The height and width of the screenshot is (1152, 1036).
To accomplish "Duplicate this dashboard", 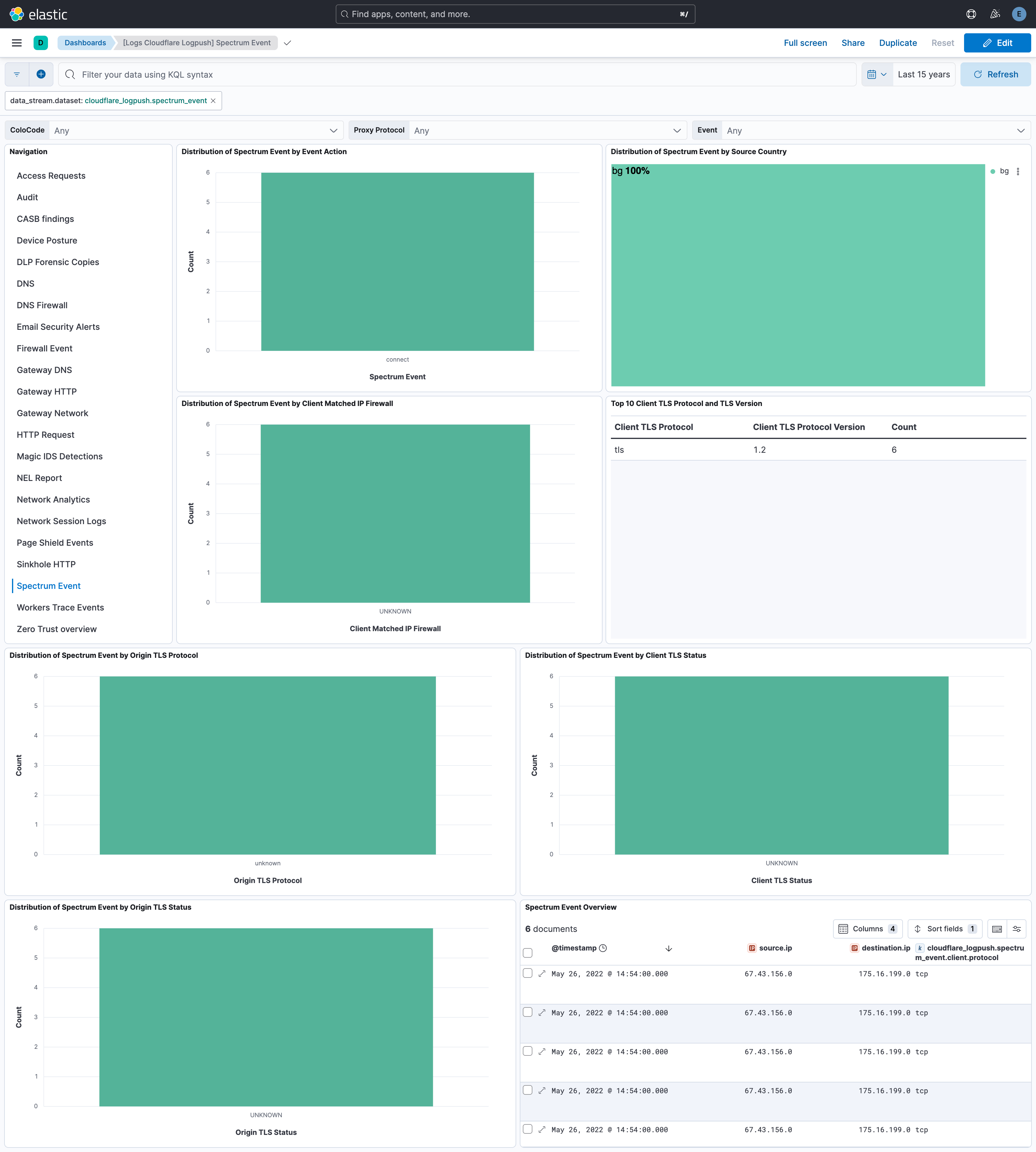I will (898, 43).
